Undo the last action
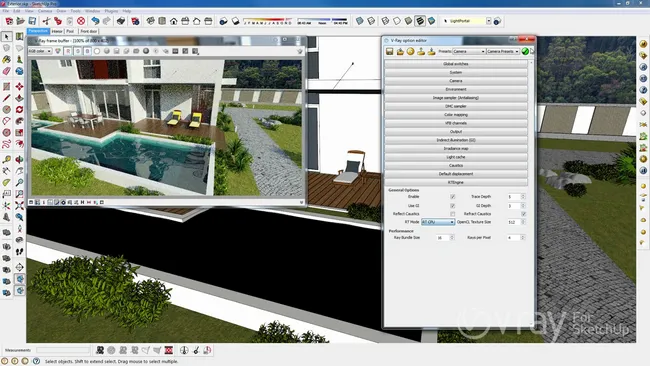 point(95,21)
